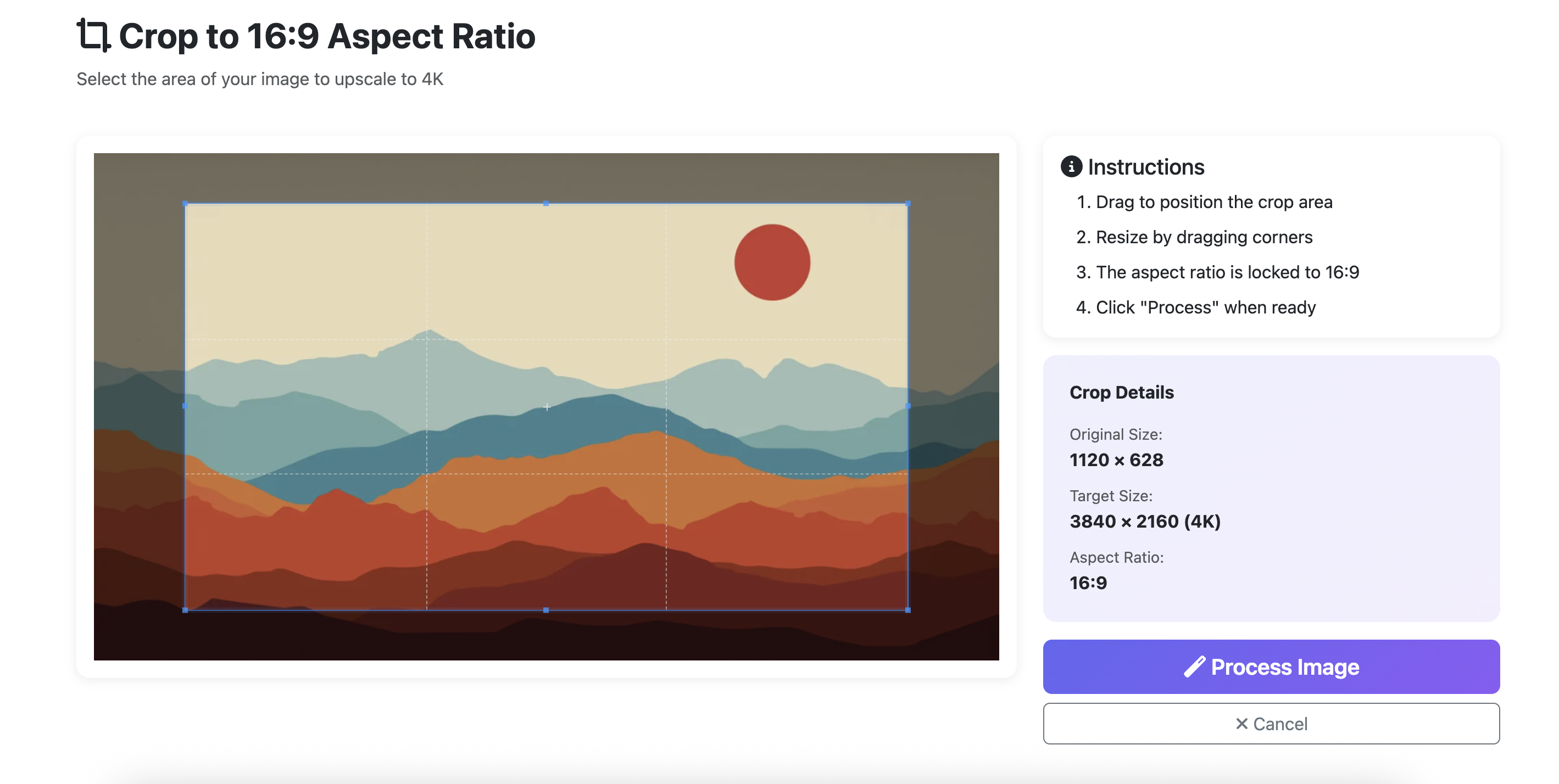Click the Target Size value 3840 x 2160
Viewport: 1559px width, 784px height.
click(x=1145, y=522)
